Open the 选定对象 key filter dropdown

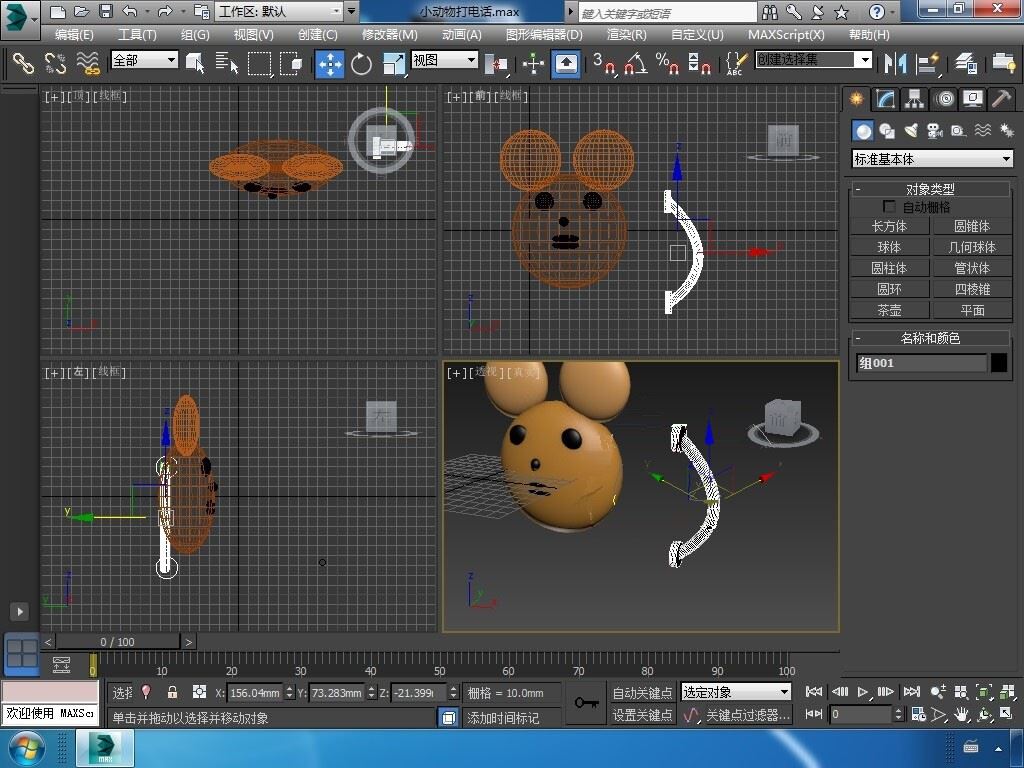736,692
